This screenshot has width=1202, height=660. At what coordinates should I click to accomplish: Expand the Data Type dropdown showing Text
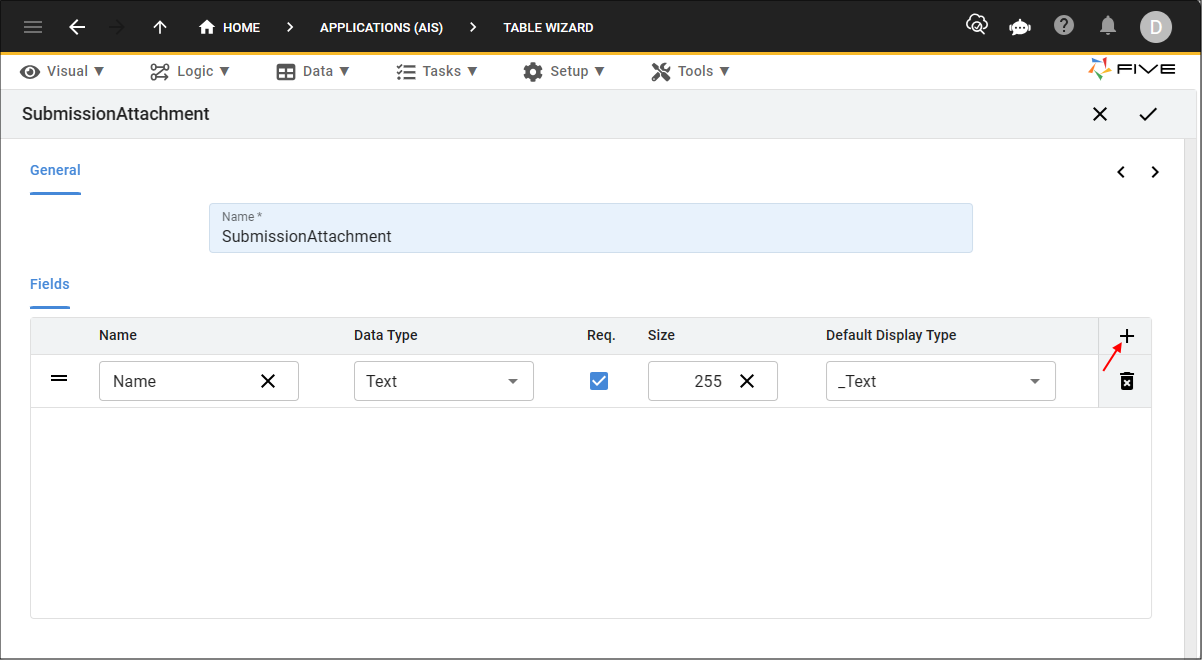[444, 381]
